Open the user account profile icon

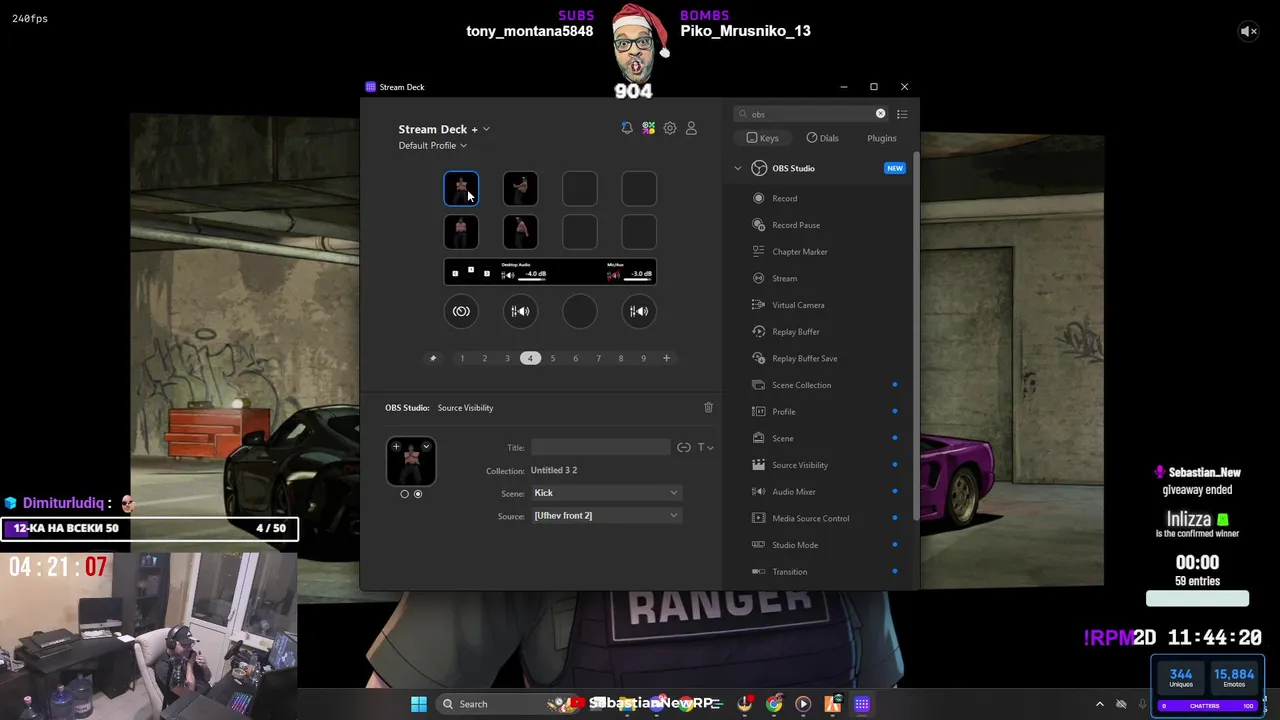tap(691, 128)
